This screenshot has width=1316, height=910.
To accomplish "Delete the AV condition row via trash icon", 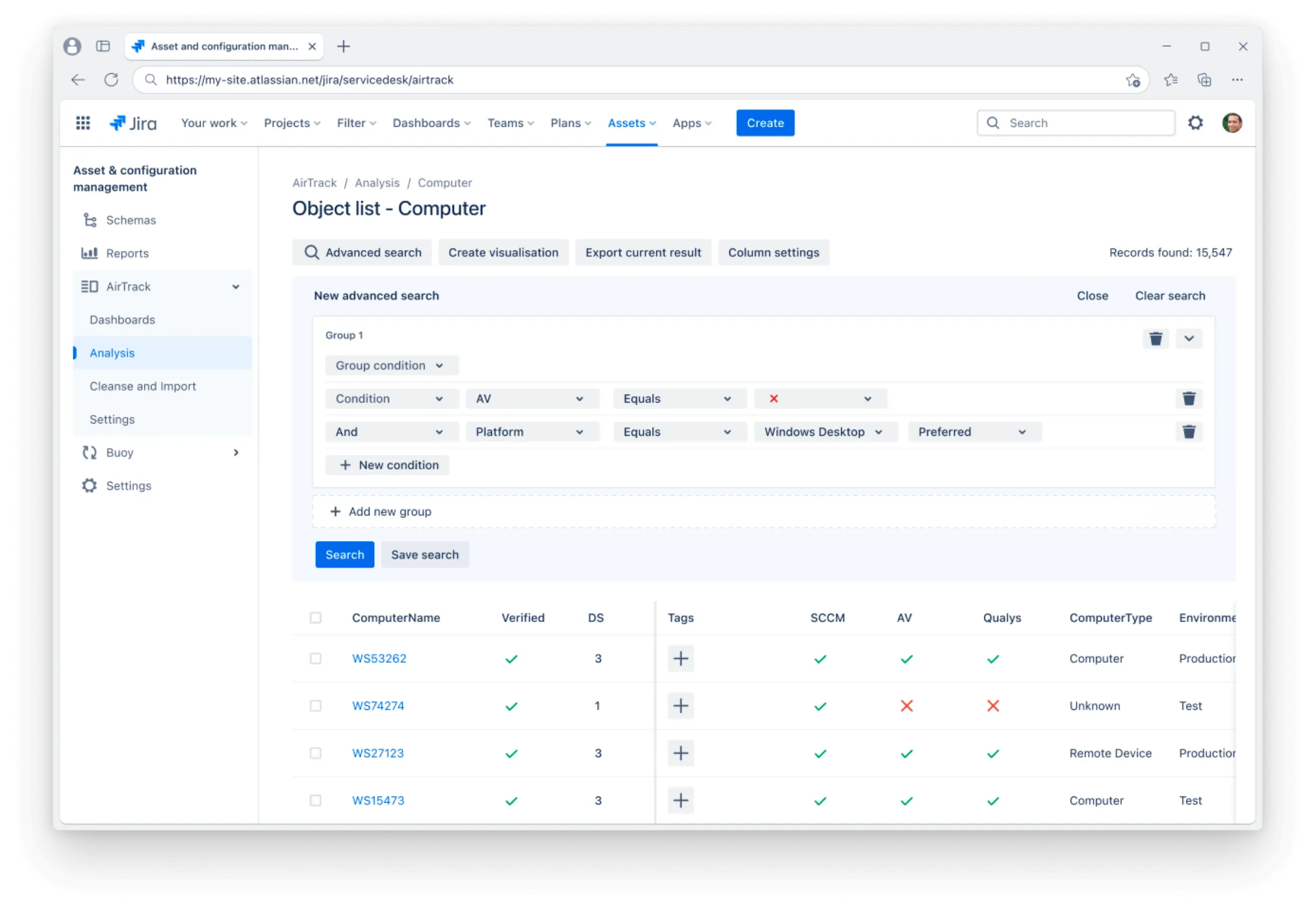I will pyautogui.click(x=1189, y=398).
